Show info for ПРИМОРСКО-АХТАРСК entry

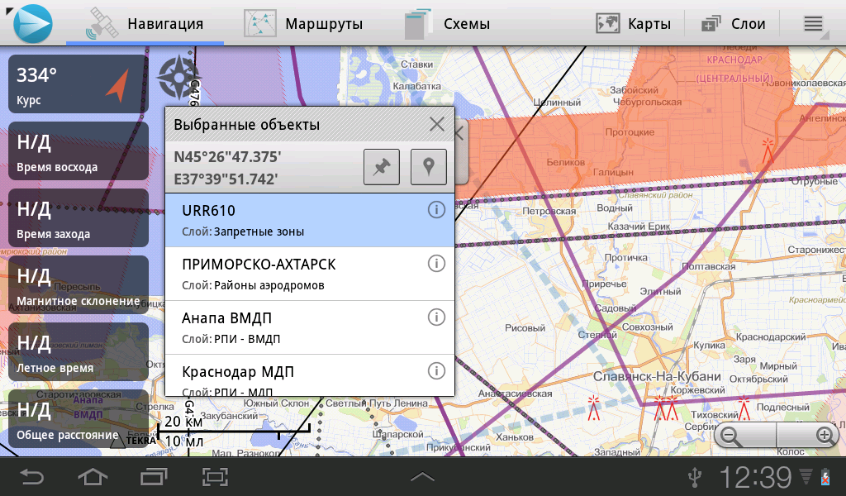pyautogui.click(x=436, y=263)
